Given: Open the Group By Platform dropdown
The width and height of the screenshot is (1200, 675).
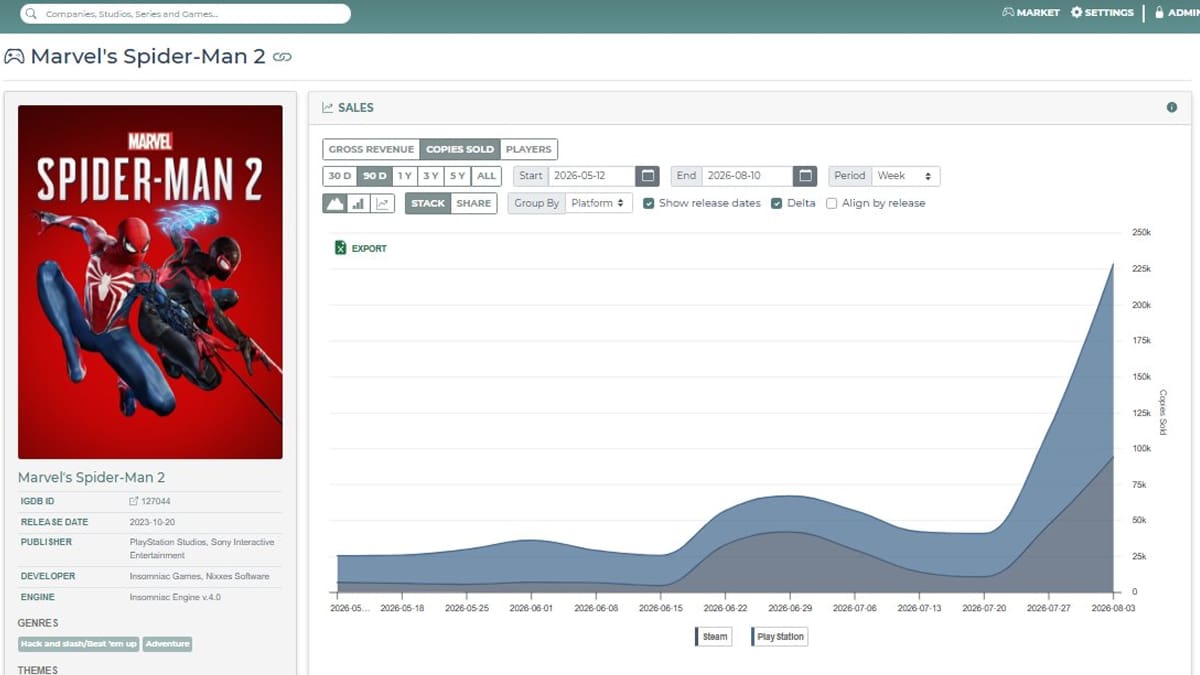Looking at the screenshot, I should [x=599, y=203].
